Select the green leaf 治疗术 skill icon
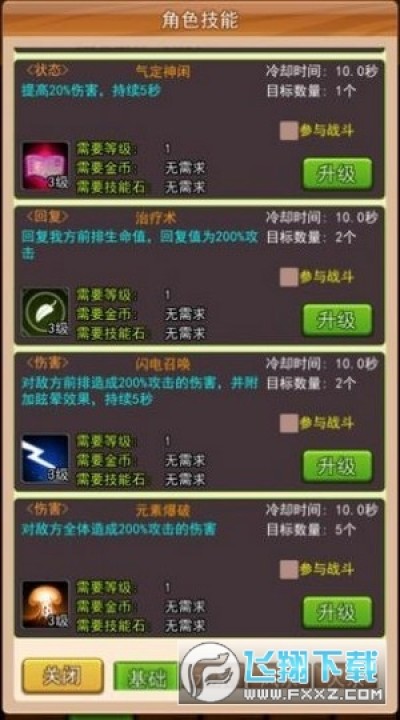 [x=45, y=312]
